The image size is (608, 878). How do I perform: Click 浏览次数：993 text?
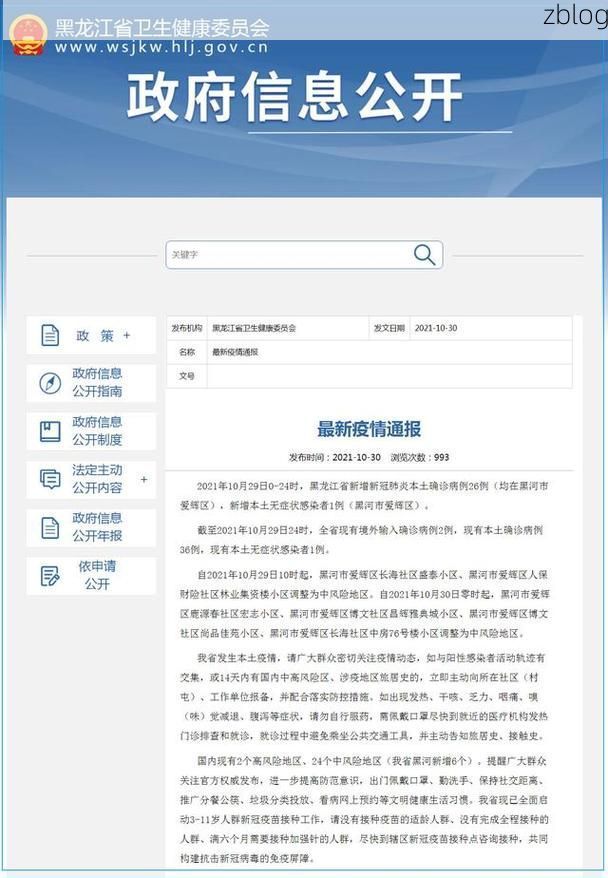click(420, 457)
